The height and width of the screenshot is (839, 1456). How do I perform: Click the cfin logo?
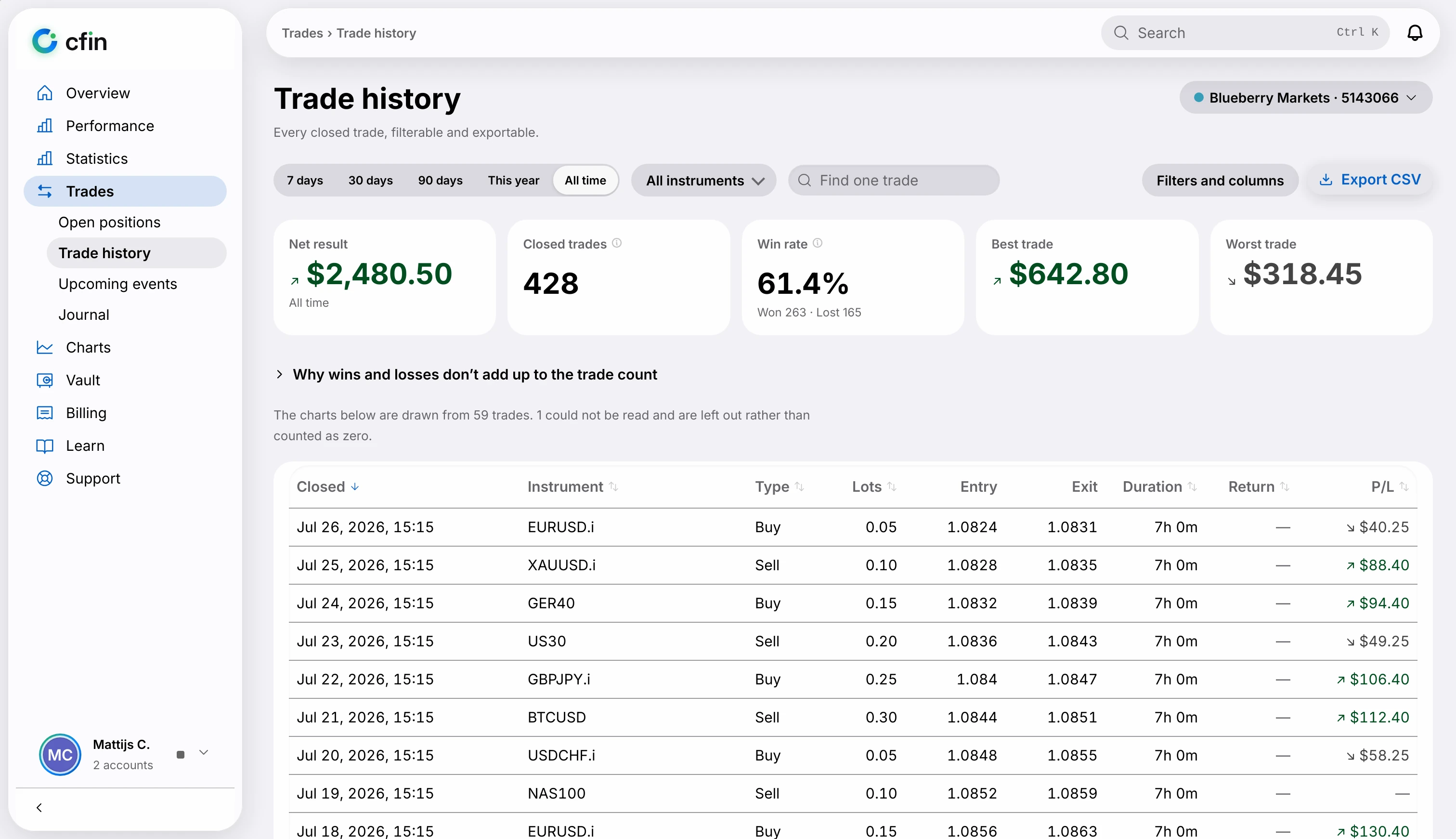coord(69,41)
